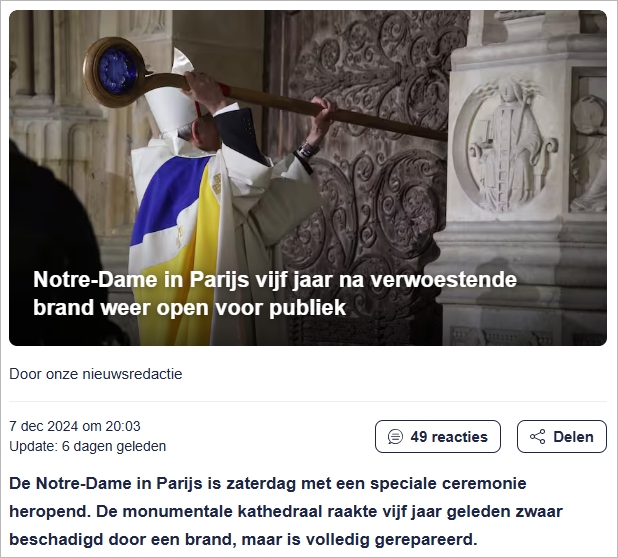Click the speech bubble comments icon

[395, 437]
